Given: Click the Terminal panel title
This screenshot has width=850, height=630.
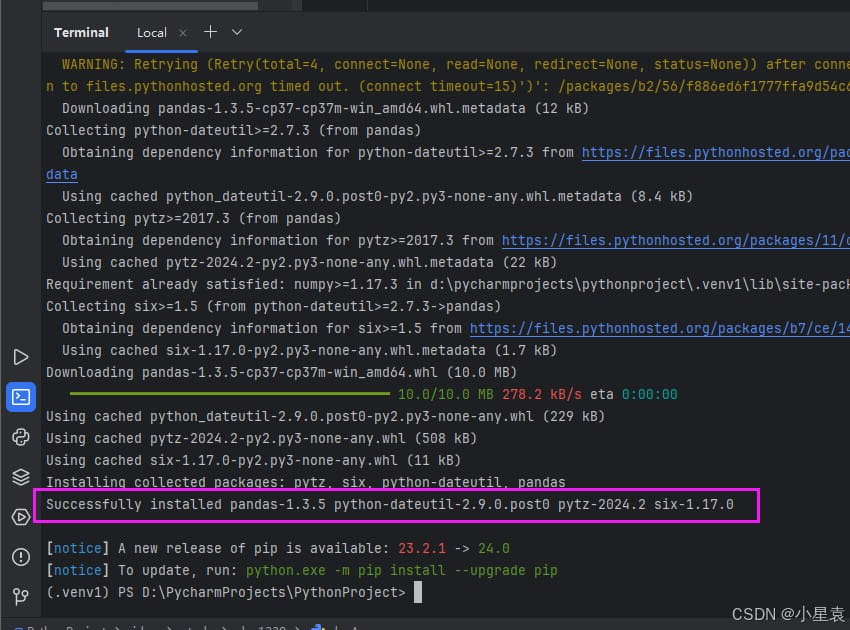Looking at the screenshot, I should point(81,33).
